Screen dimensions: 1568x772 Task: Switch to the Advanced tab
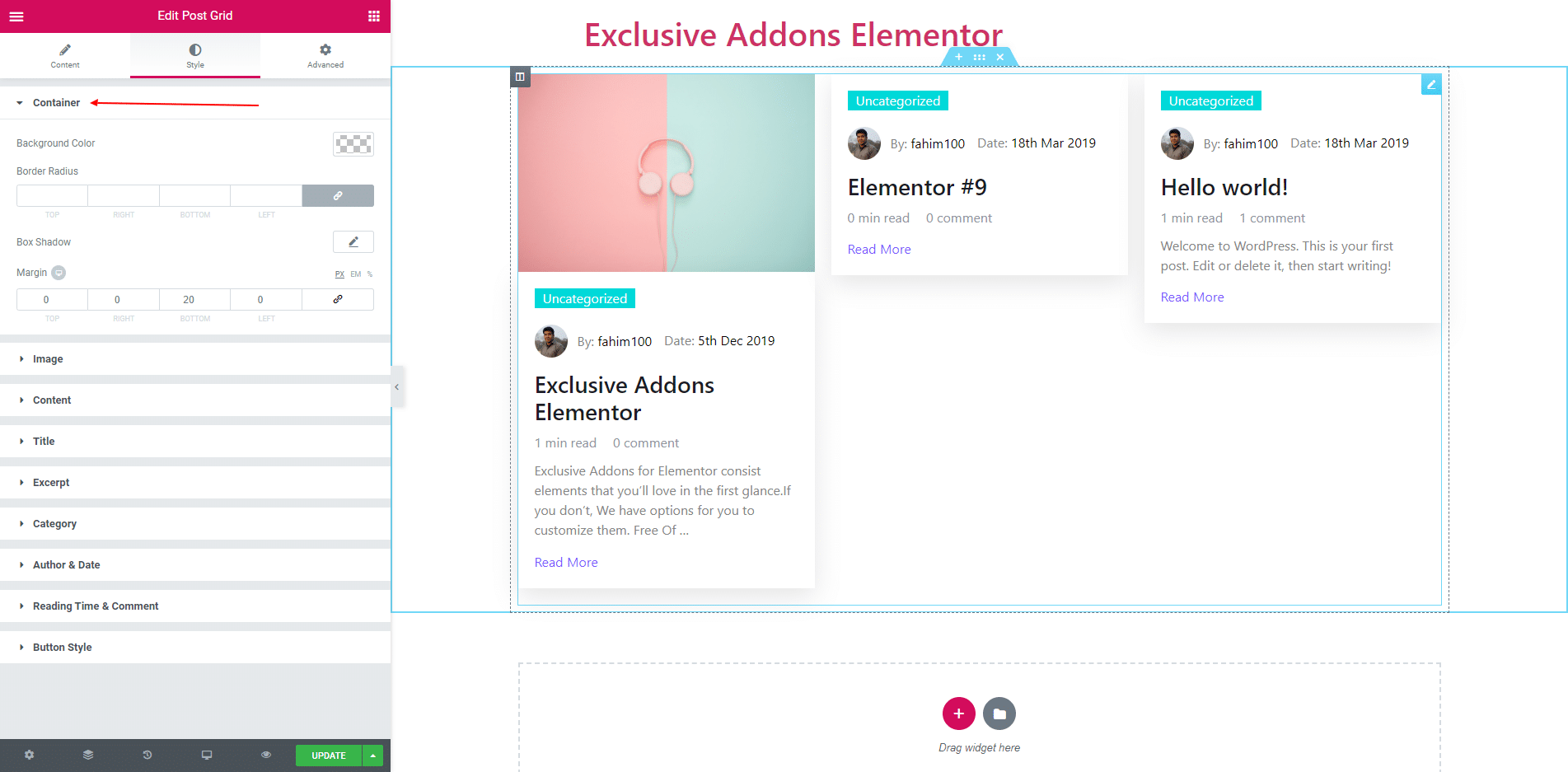325,55
